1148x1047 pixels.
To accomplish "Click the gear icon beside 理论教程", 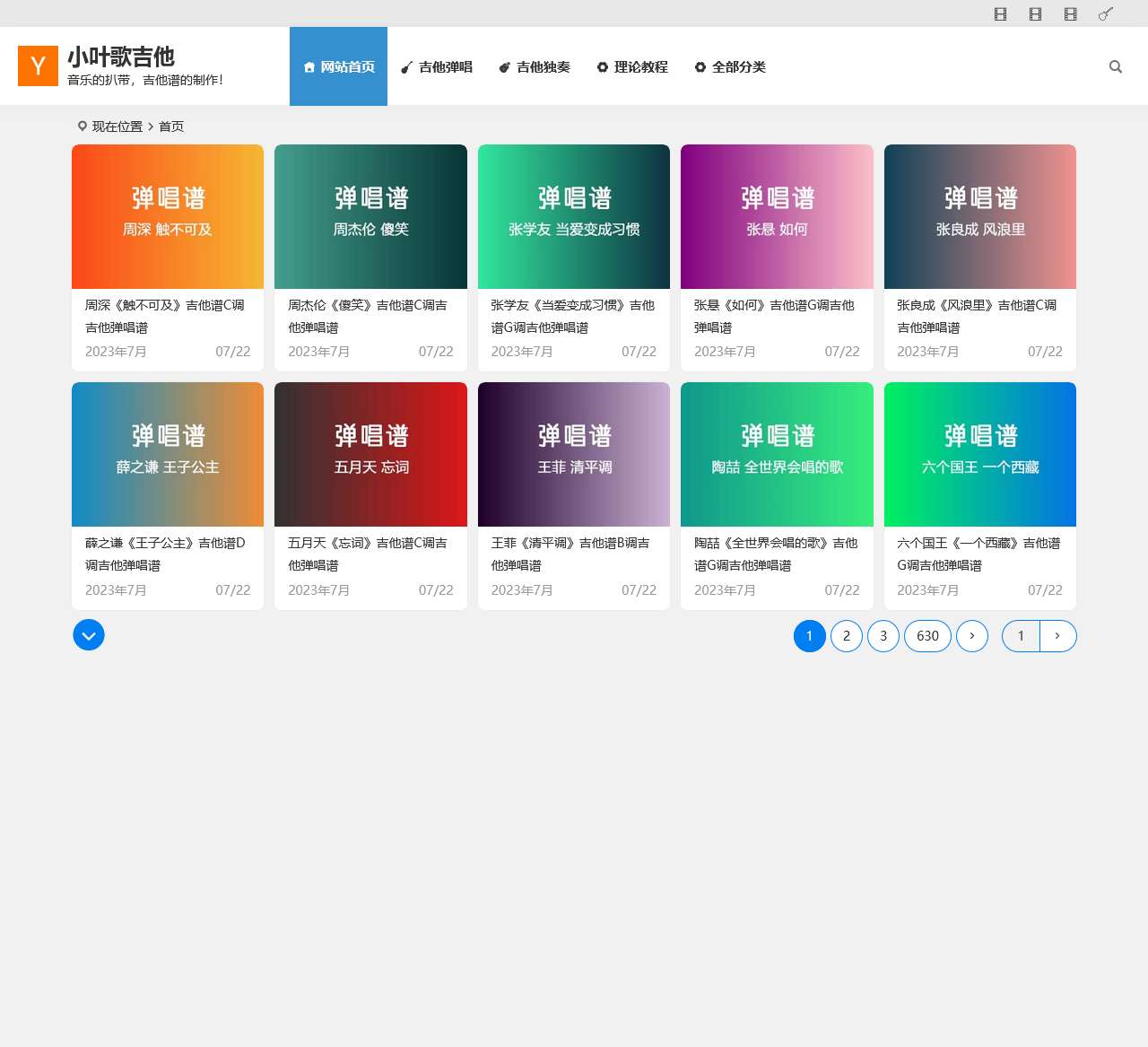I will [601, 66].
